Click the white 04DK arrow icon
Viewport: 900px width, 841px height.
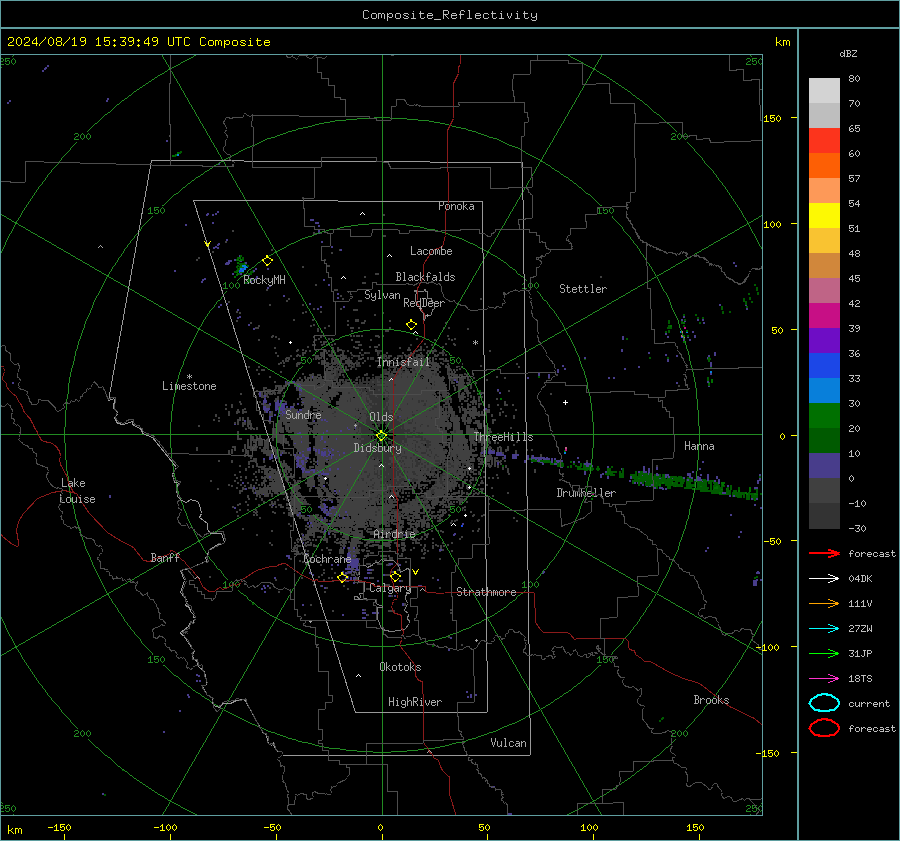click(824, 578)
